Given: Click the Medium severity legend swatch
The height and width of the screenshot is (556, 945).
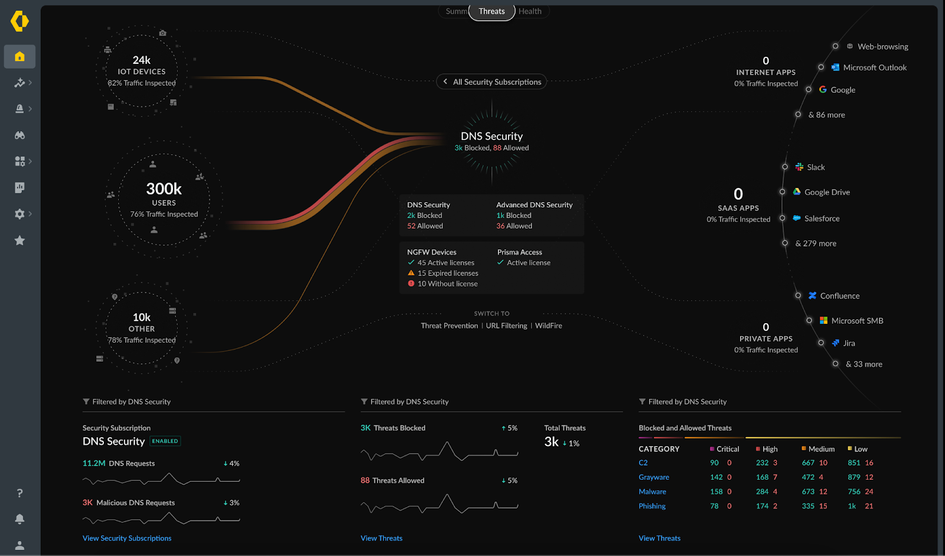Looking at the screenshot, I should pyautogui.click(x=804, y=449).
